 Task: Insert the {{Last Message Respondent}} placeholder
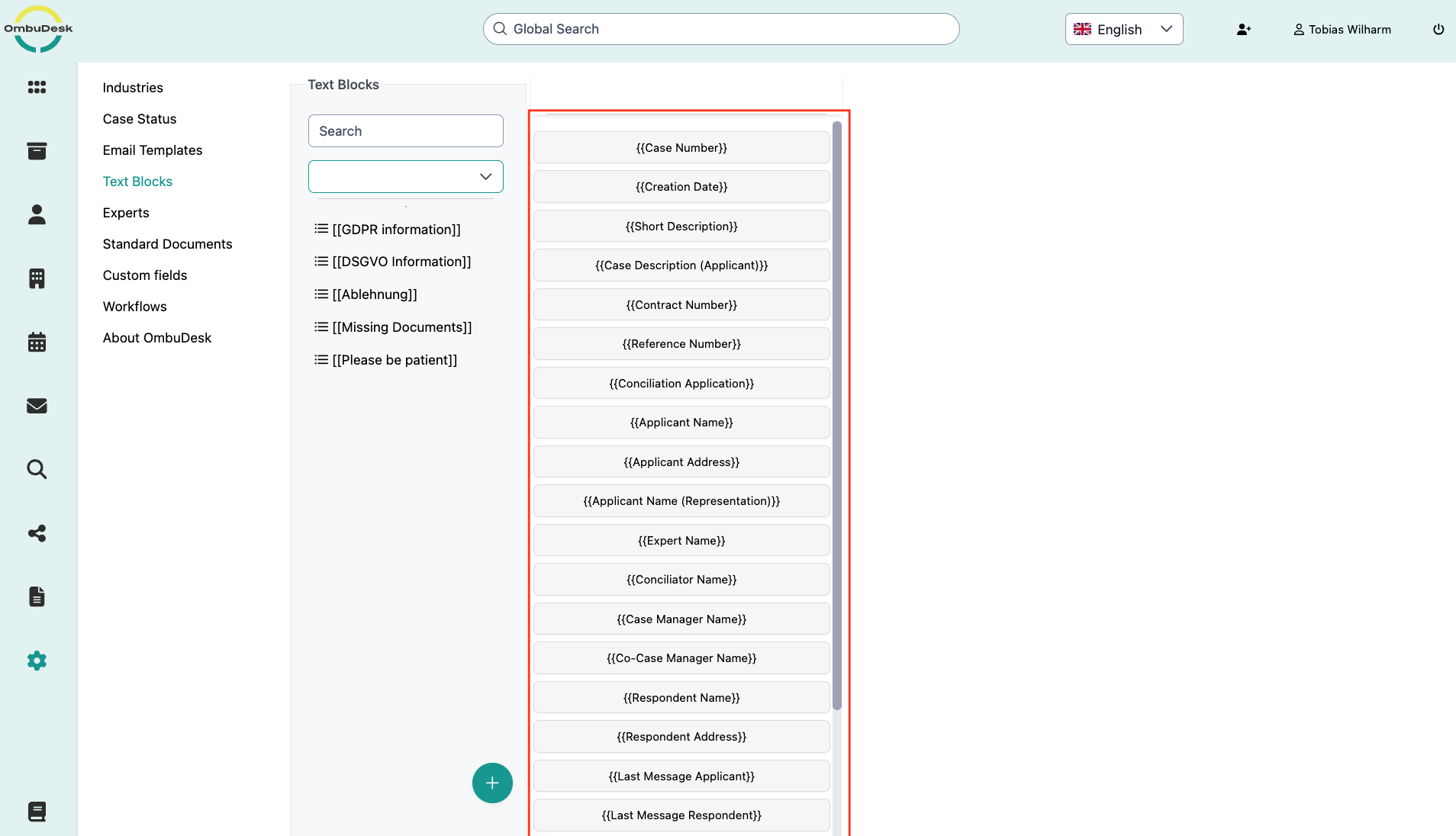pos(681,815)
